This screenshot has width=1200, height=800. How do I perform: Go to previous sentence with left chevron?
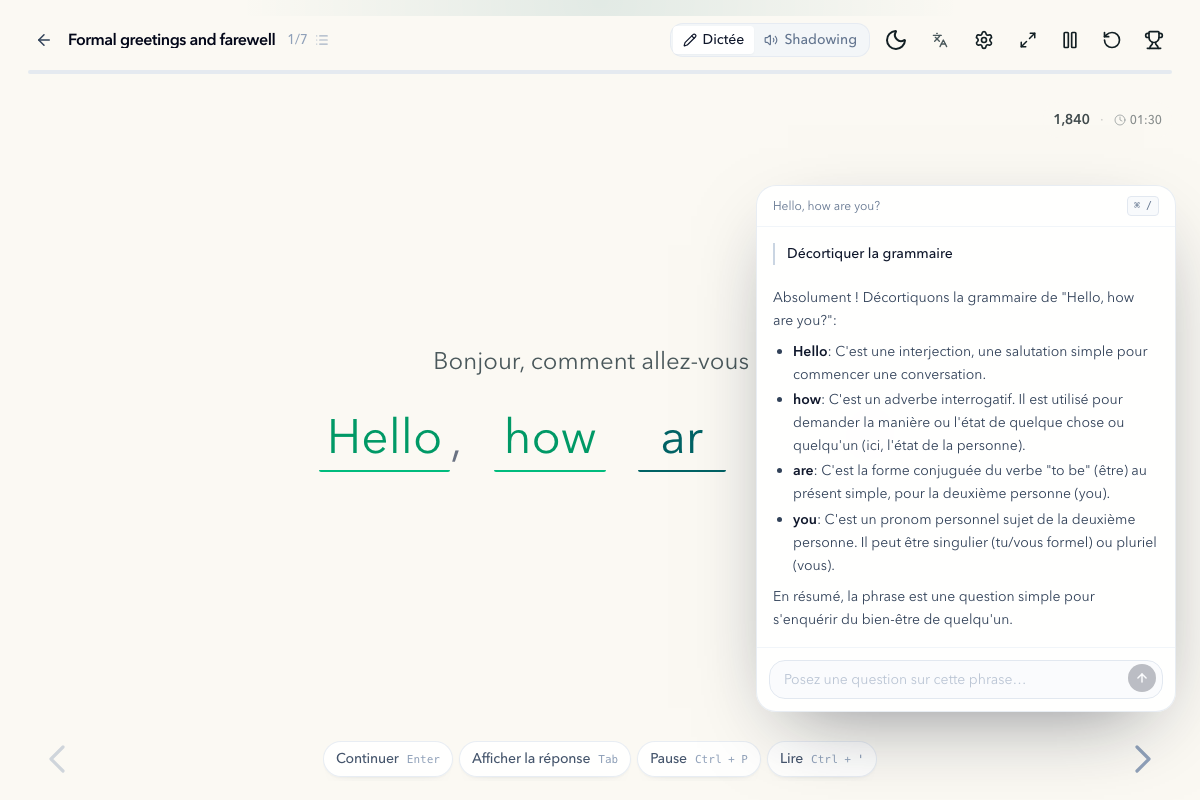tap(57, 759)
